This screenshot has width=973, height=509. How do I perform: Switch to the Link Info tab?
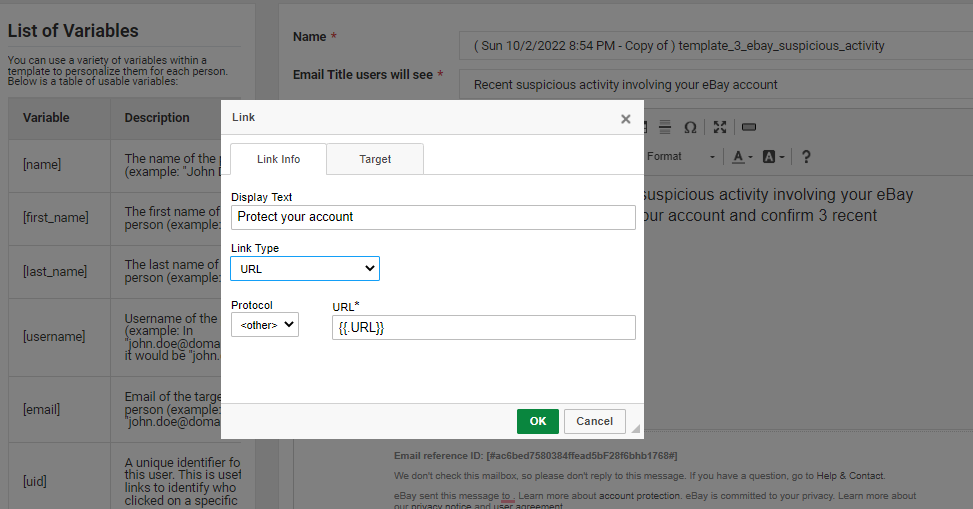[278, 159]
